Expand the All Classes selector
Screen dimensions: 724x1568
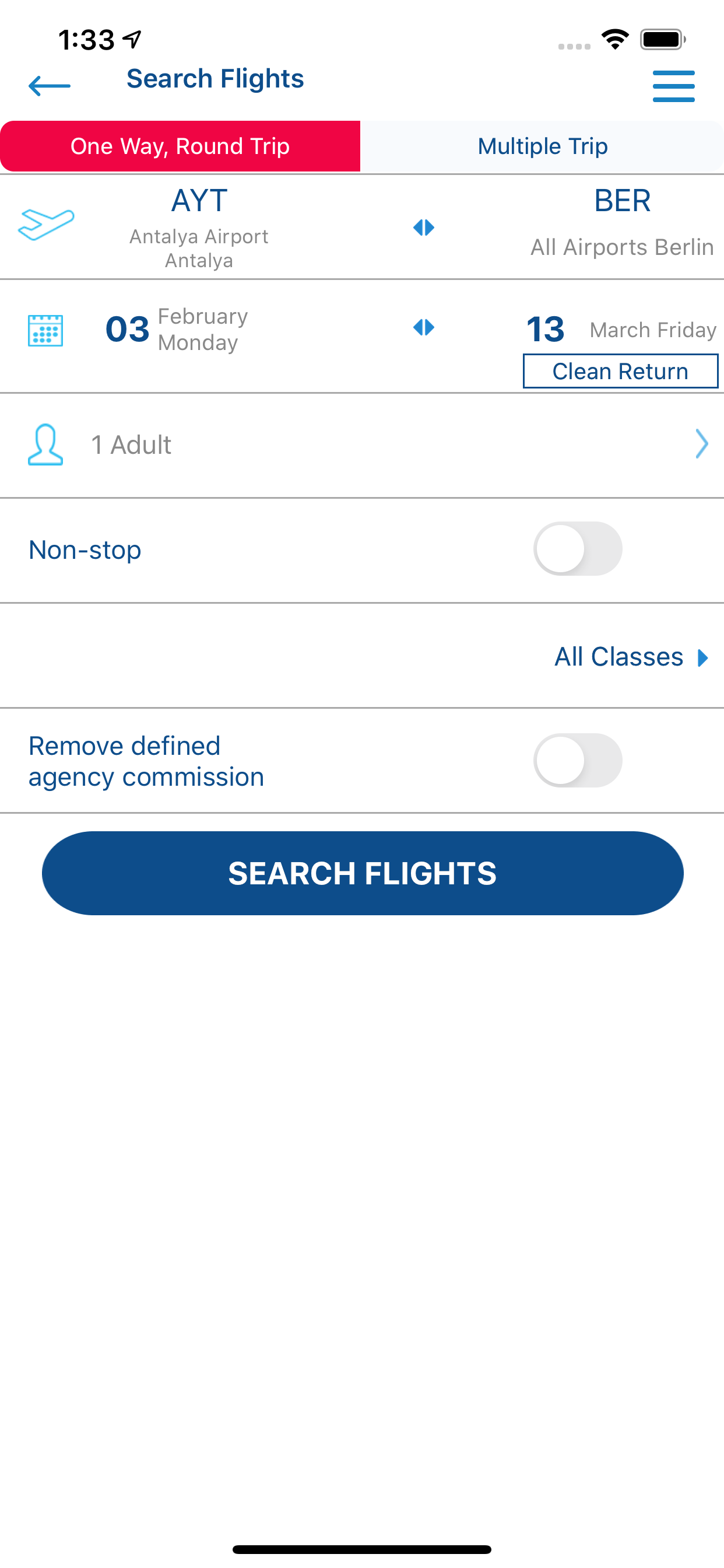631,657
